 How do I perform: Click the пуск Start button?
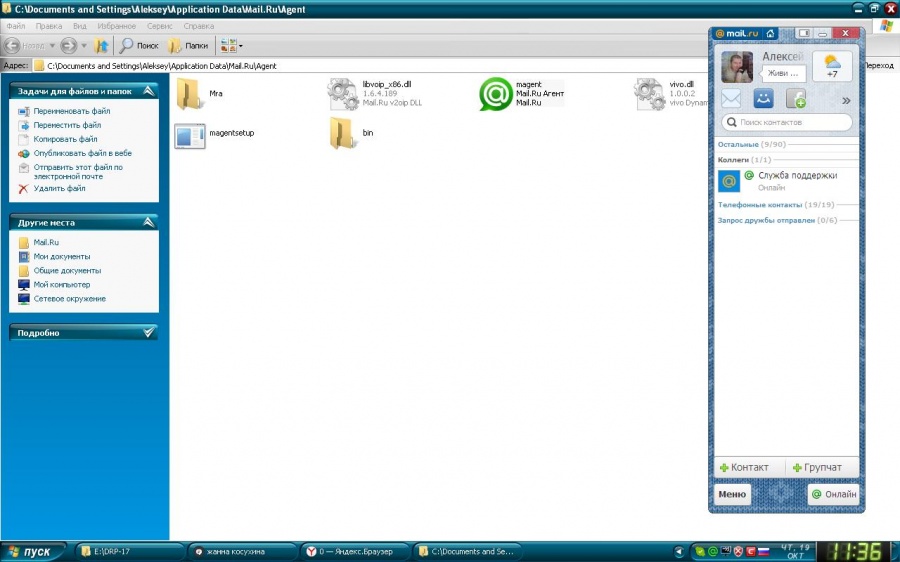click(33, 552)
